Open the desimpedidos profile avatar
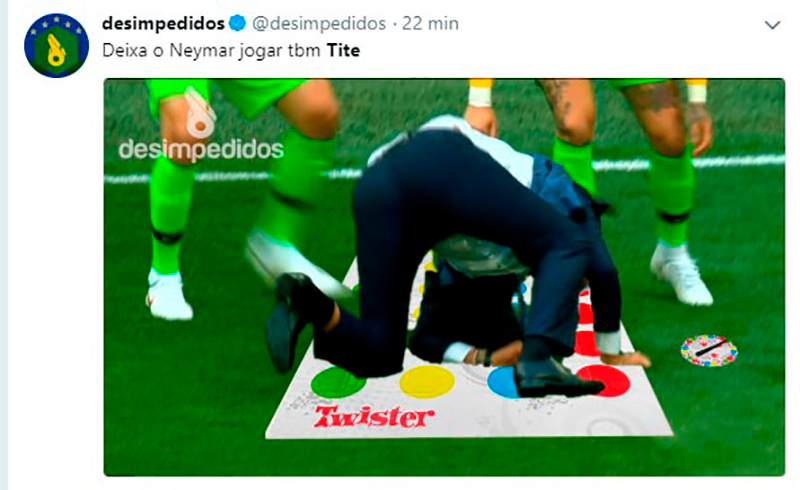This screenshot has height=490, width=800. click(56, 46)
